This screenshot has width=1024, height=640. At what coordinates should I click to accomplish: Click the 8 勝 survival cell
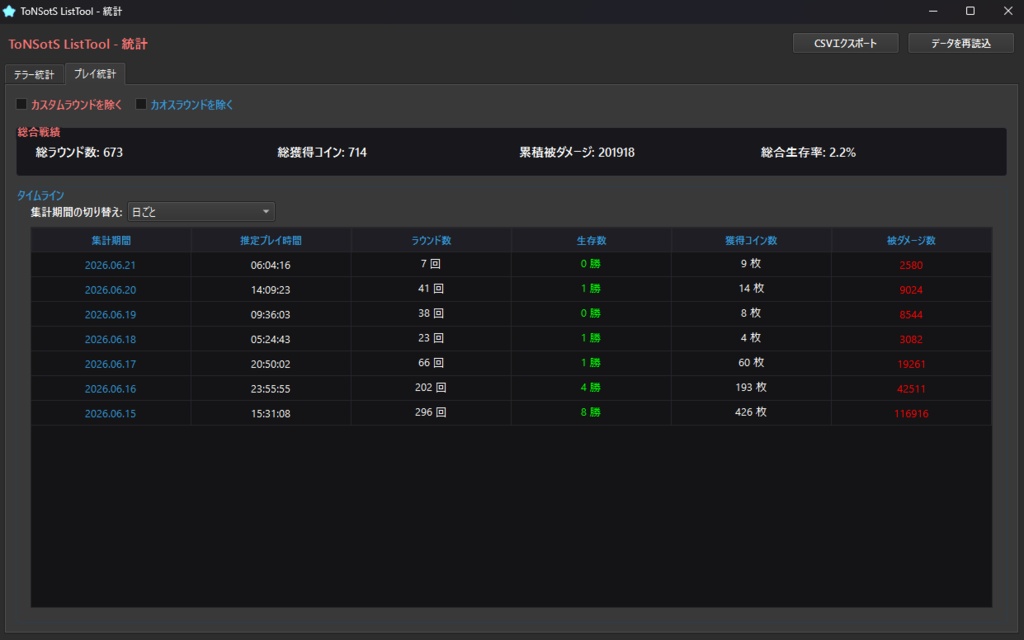(591, 413)
